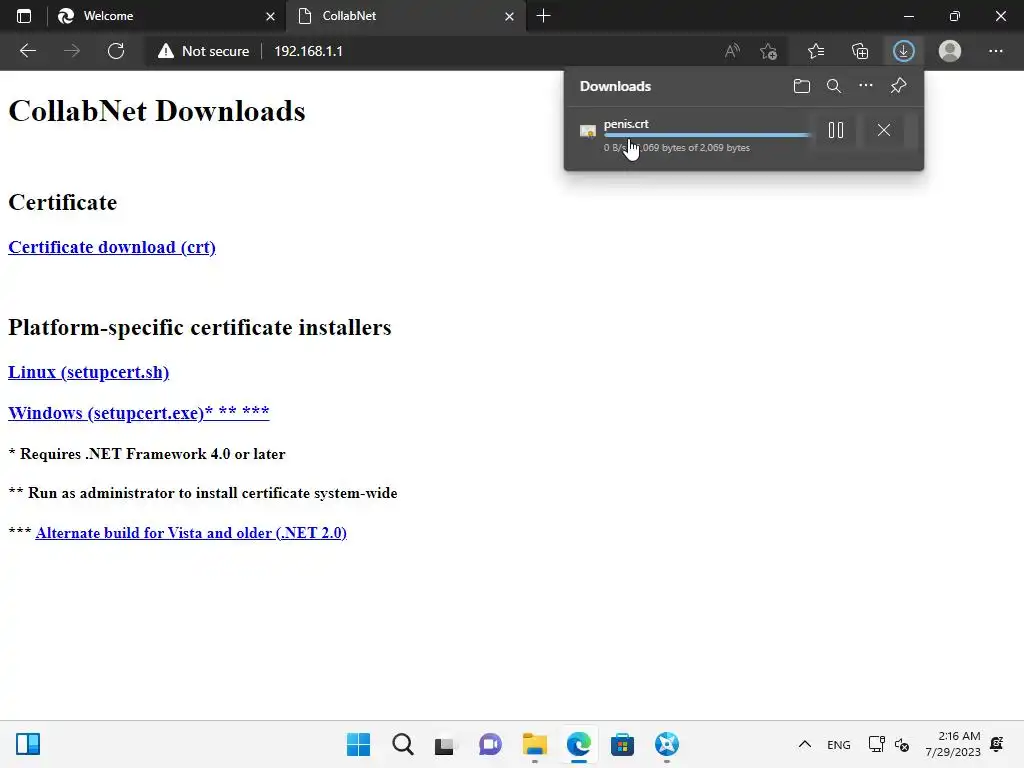Viewport: 1024px width, 768px height.
Task: Open the Windows Start menu
Action: [359, 744]
